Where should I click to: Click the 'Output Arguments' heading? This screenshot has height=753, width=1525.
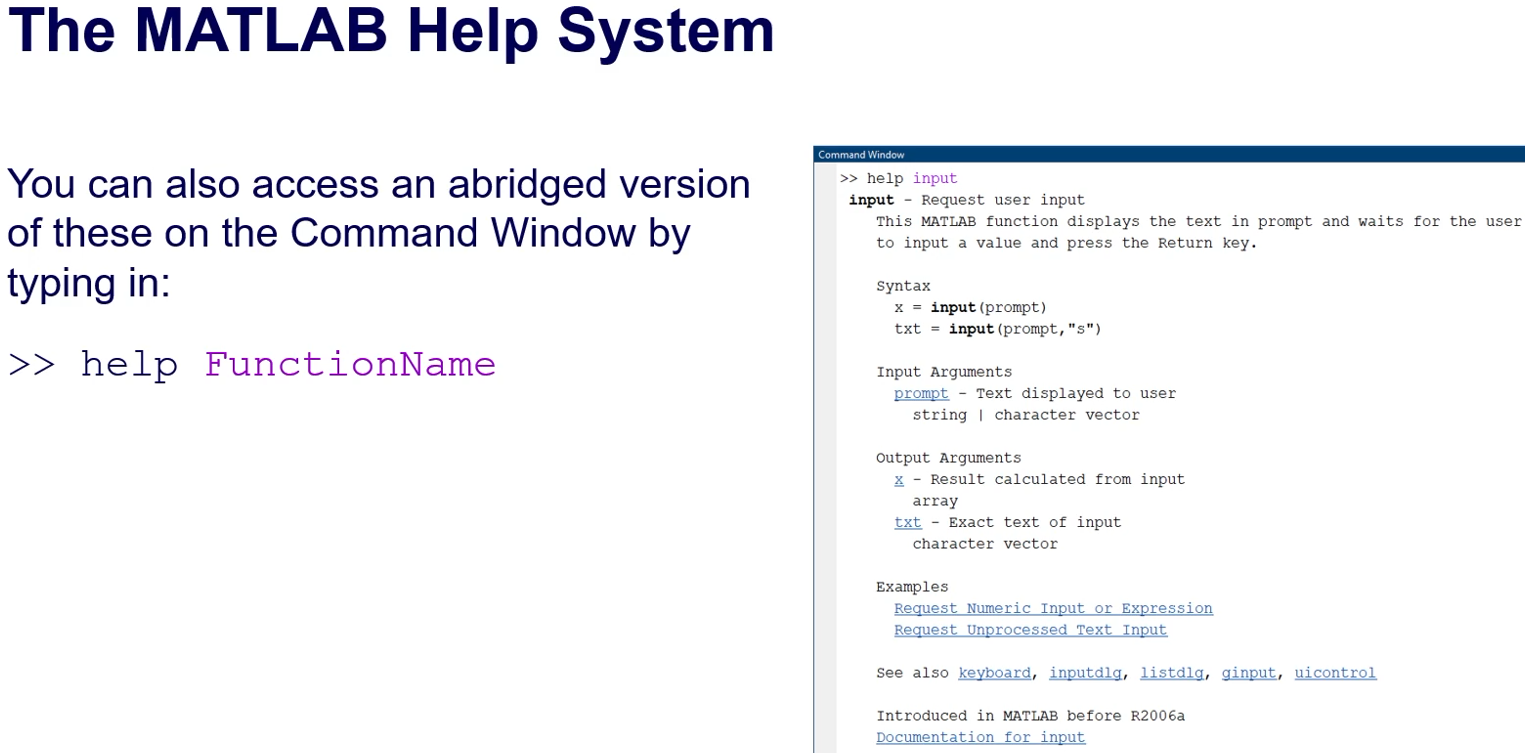click(949, 458)
